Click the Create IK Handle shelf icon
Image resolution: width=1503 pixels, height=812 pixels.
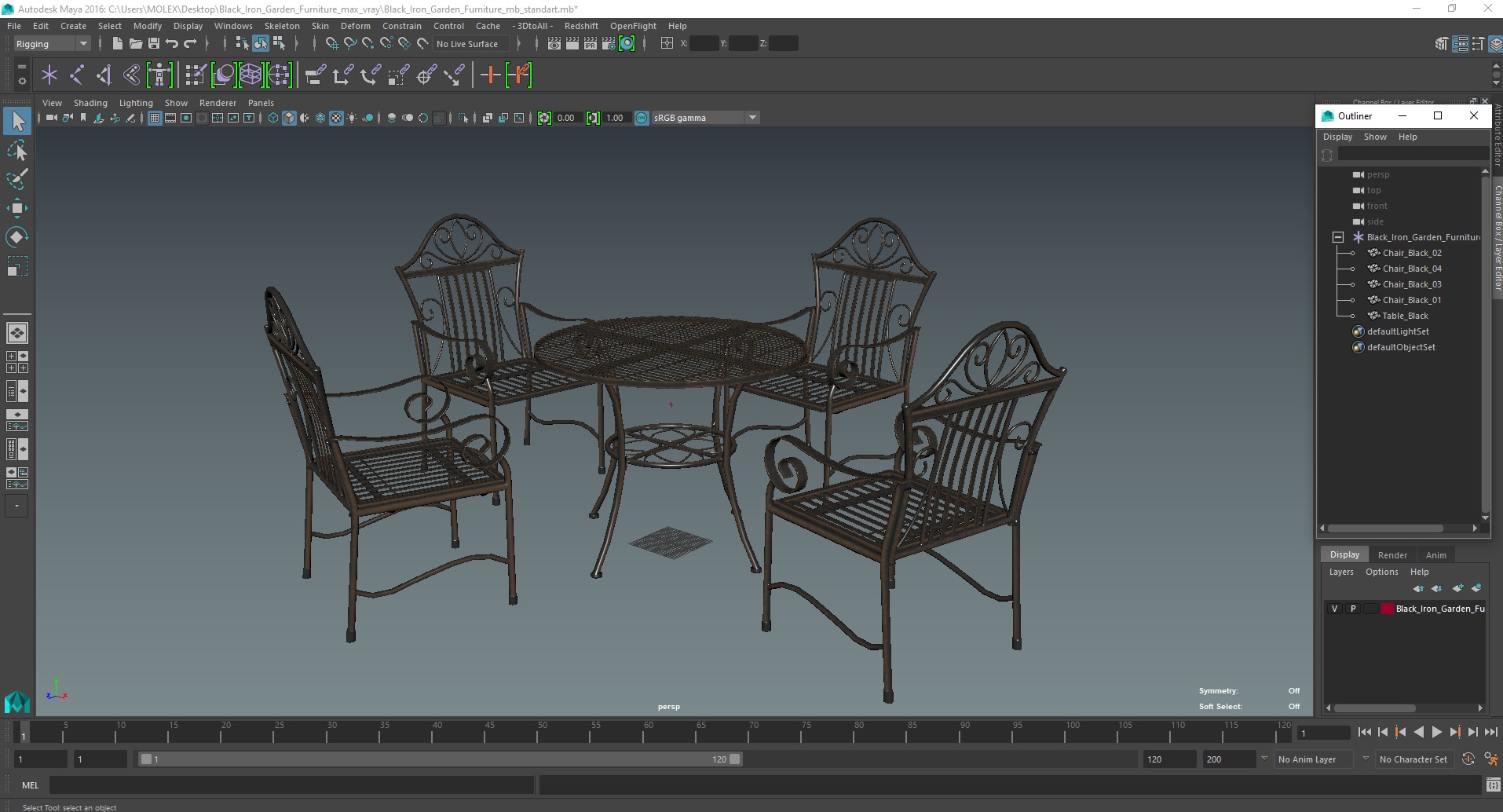tap(104, 75)
